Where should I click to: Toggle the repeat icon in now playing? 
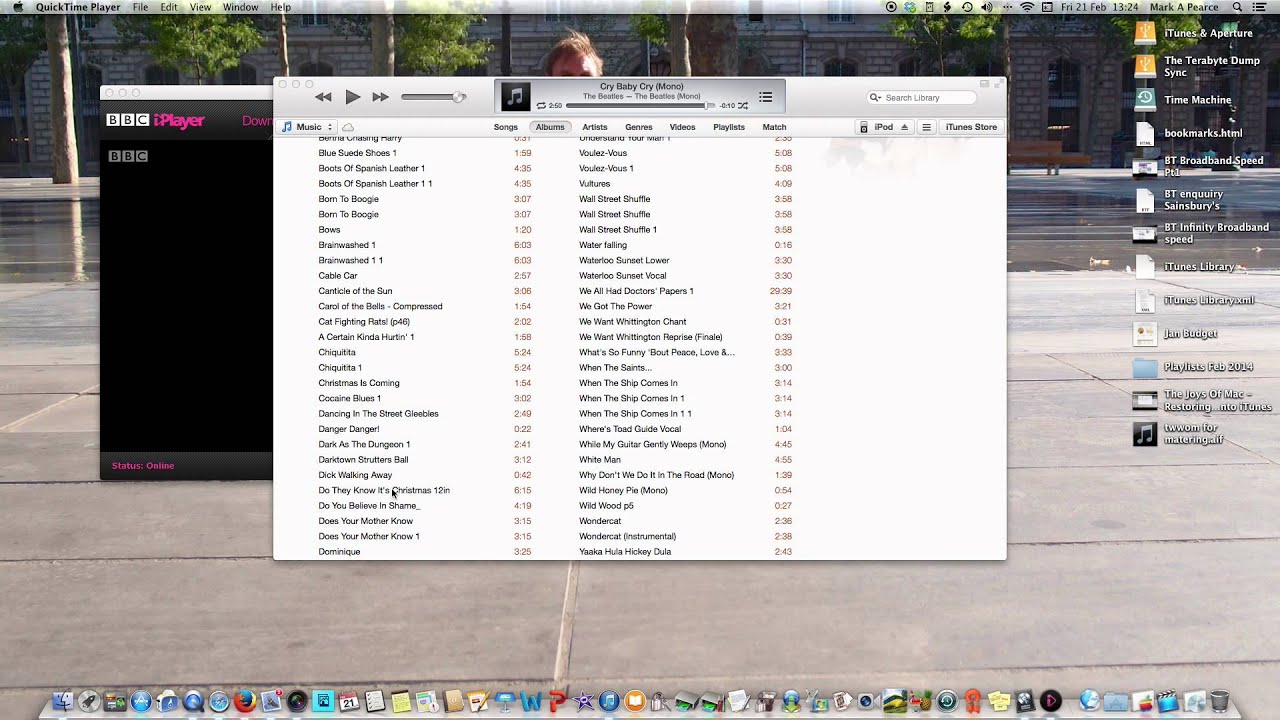[541, 105]
